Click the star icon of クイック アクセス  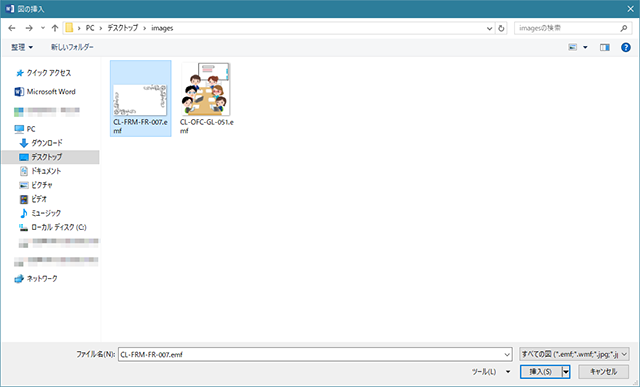(x=20, y=73)
